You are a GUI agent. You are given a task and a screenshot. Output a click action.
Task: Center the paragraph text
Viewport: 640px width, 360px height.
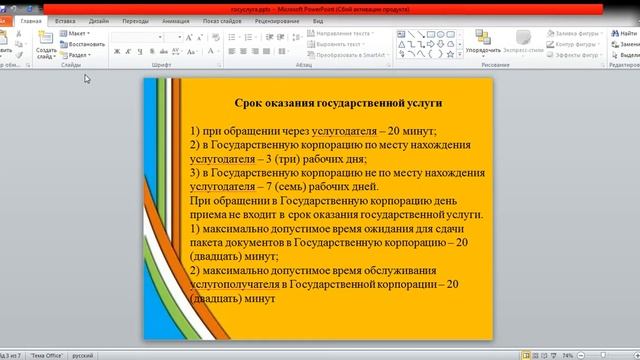tap(243, 51)
